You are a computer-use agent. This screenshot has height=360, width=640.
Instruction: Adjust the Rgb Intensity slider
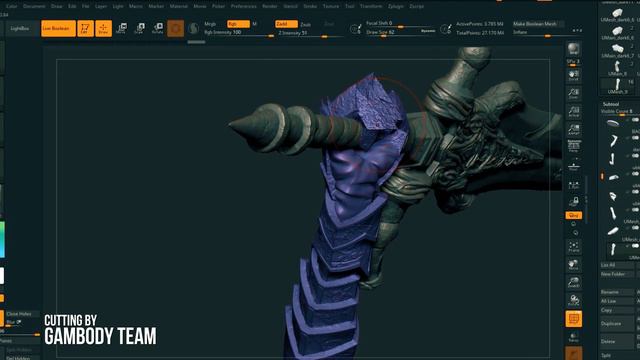coord(238,32)
